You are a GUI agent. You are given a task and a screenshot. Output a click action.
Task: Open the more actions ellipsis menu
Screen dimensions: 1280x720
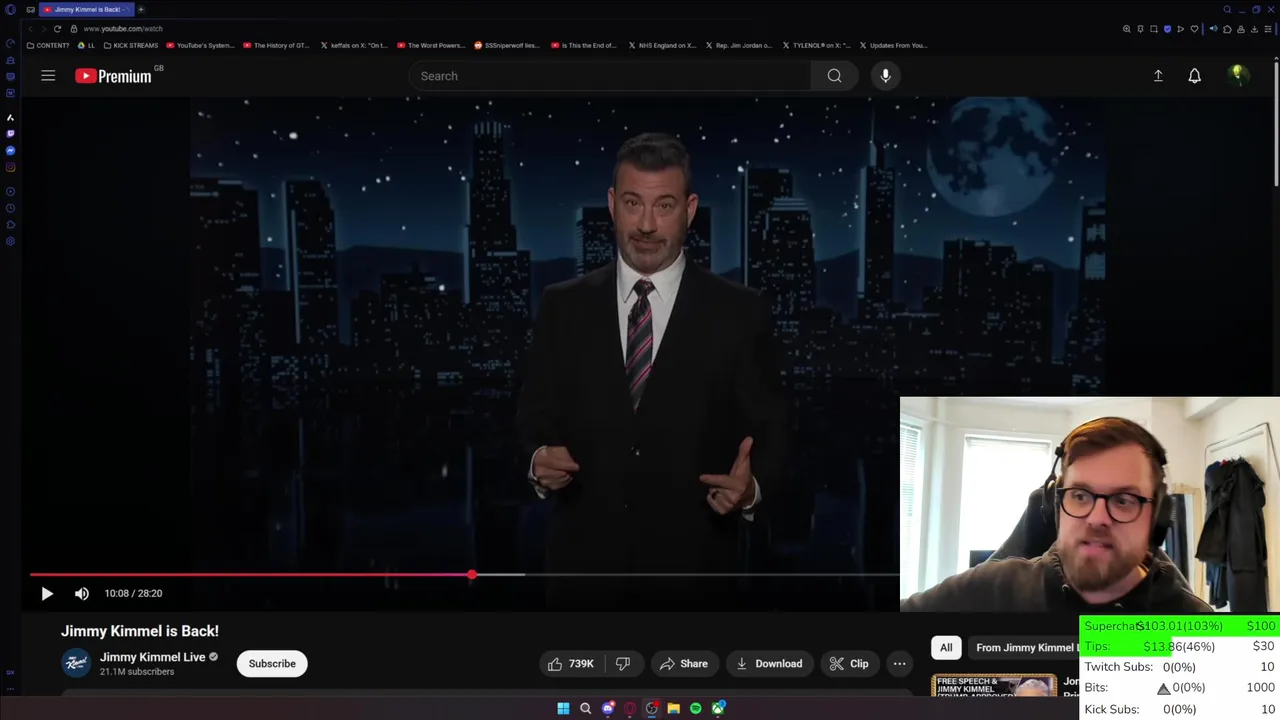coord(900,664)
